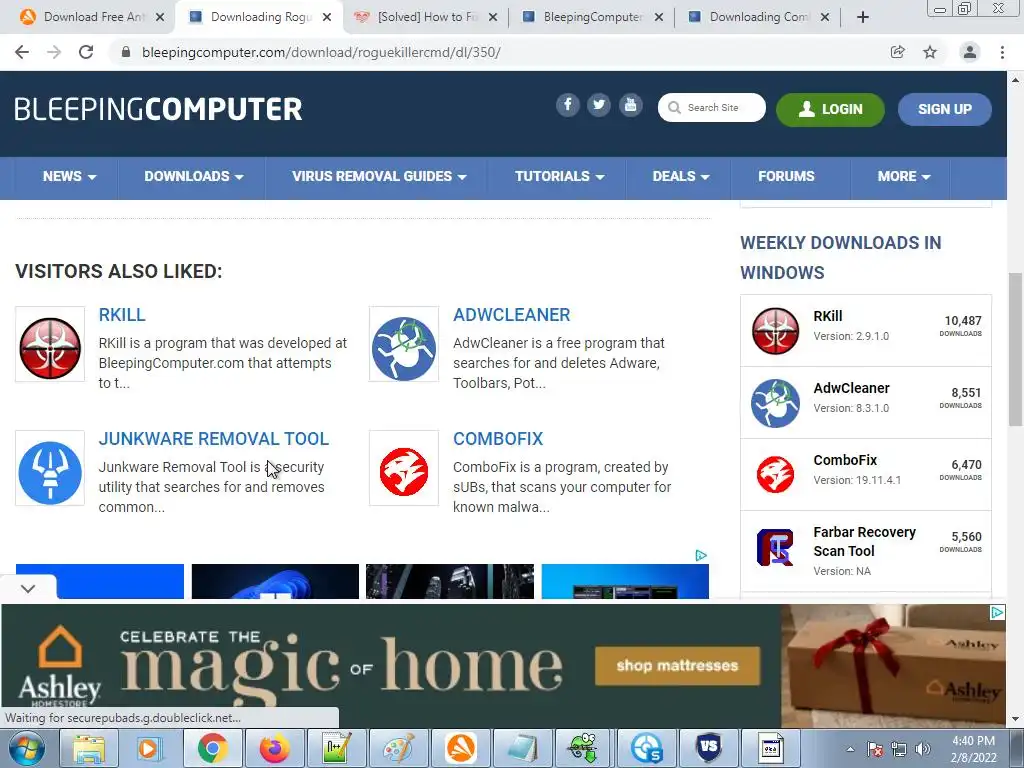Expand the TUTORIALS menu
This screenshot has height=768, width=1024.
click(x=559, y=176)
